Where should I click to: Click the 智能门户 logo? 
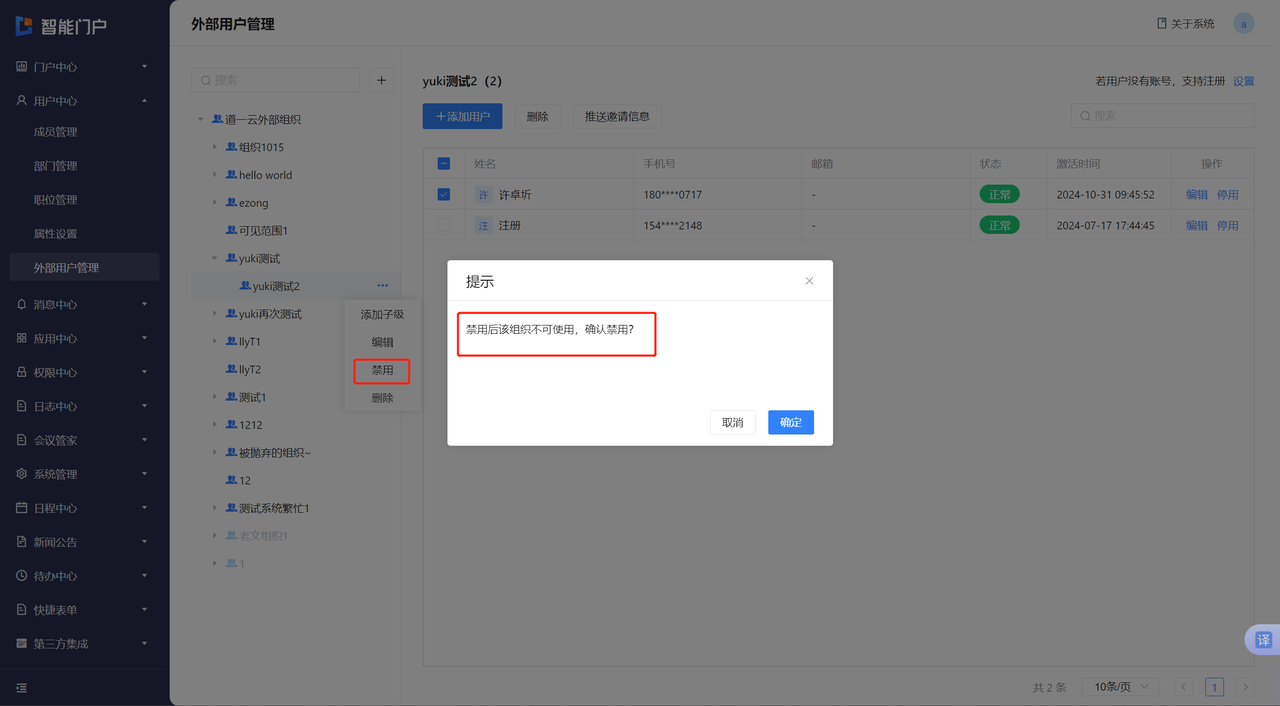(61, 26)
